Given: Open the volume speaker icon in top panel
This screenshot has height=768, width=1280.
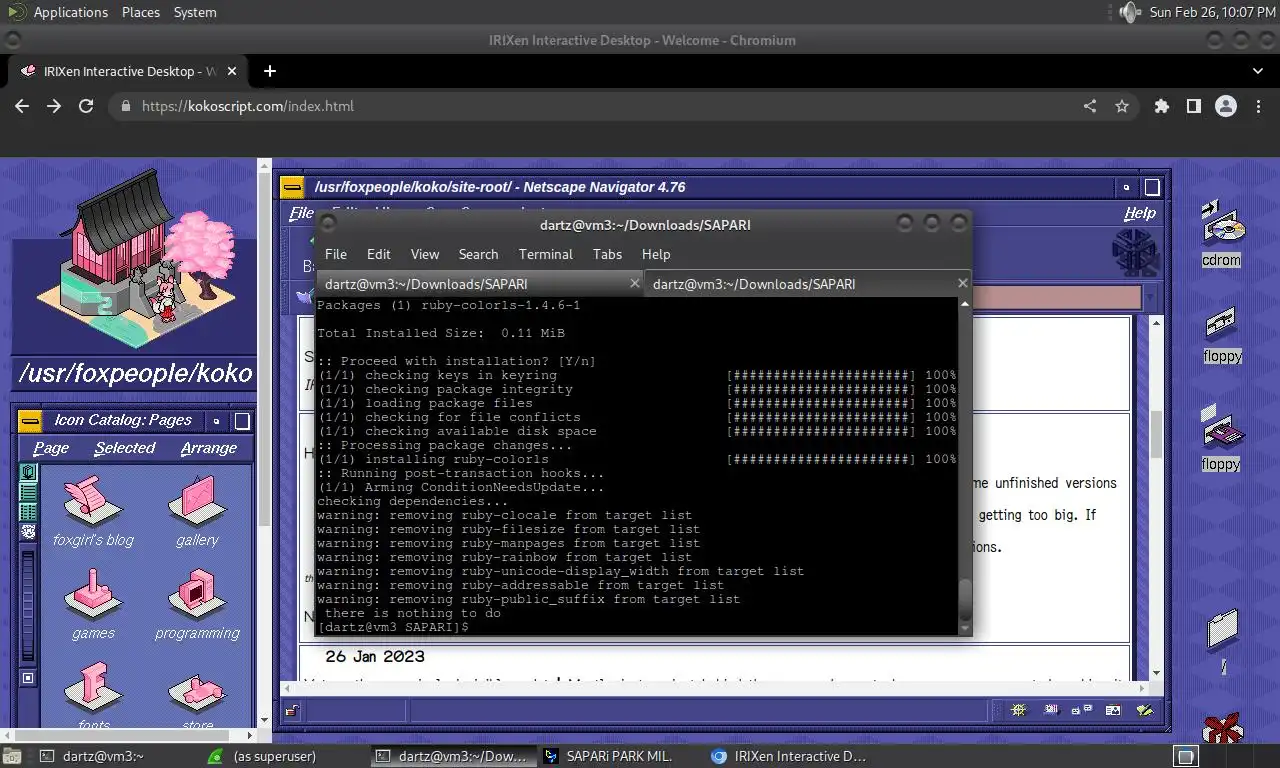Looking at the screenshot, I should pos(1130,12).
